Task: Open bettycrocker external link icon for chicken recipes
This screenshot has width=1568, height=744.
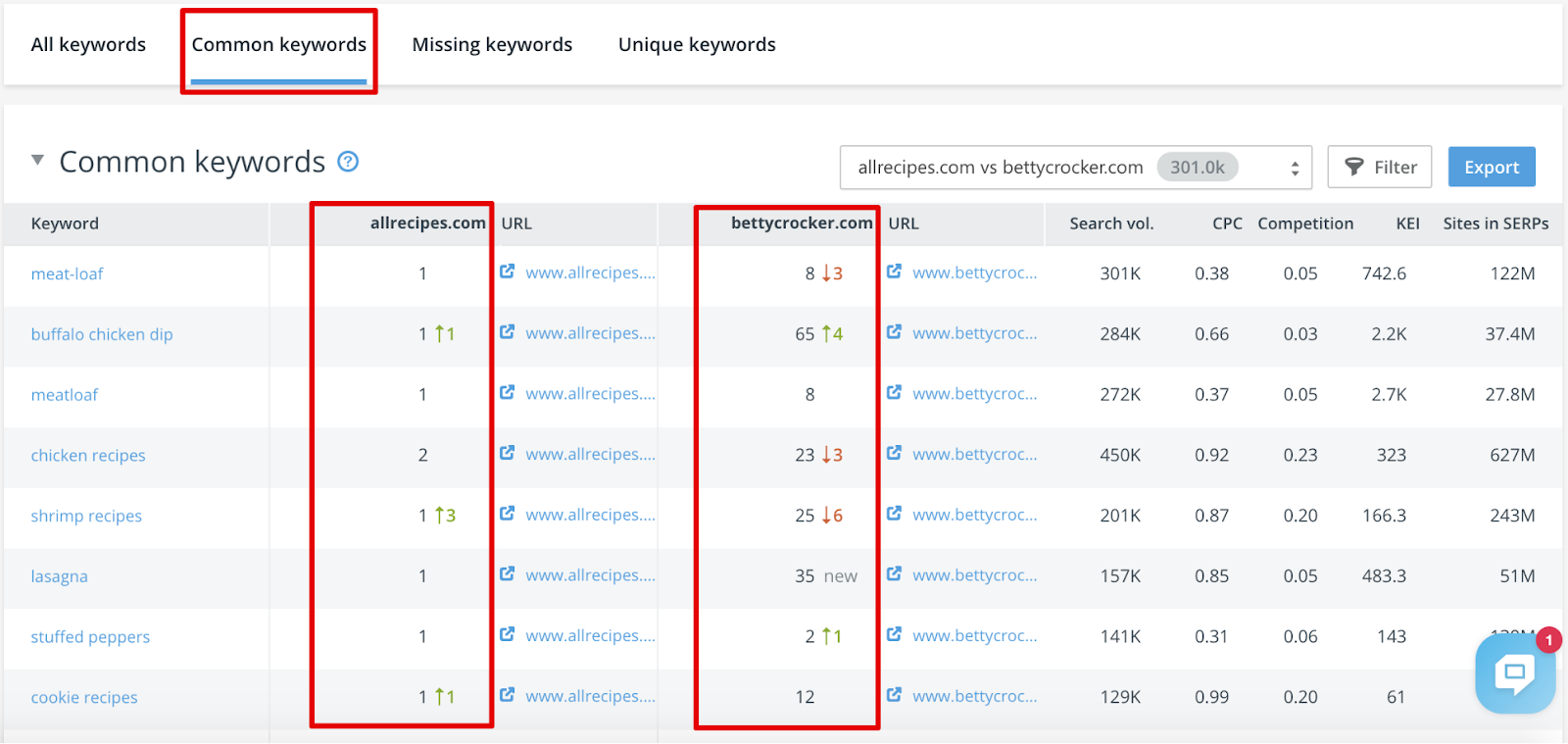Action: pos(894,454)
